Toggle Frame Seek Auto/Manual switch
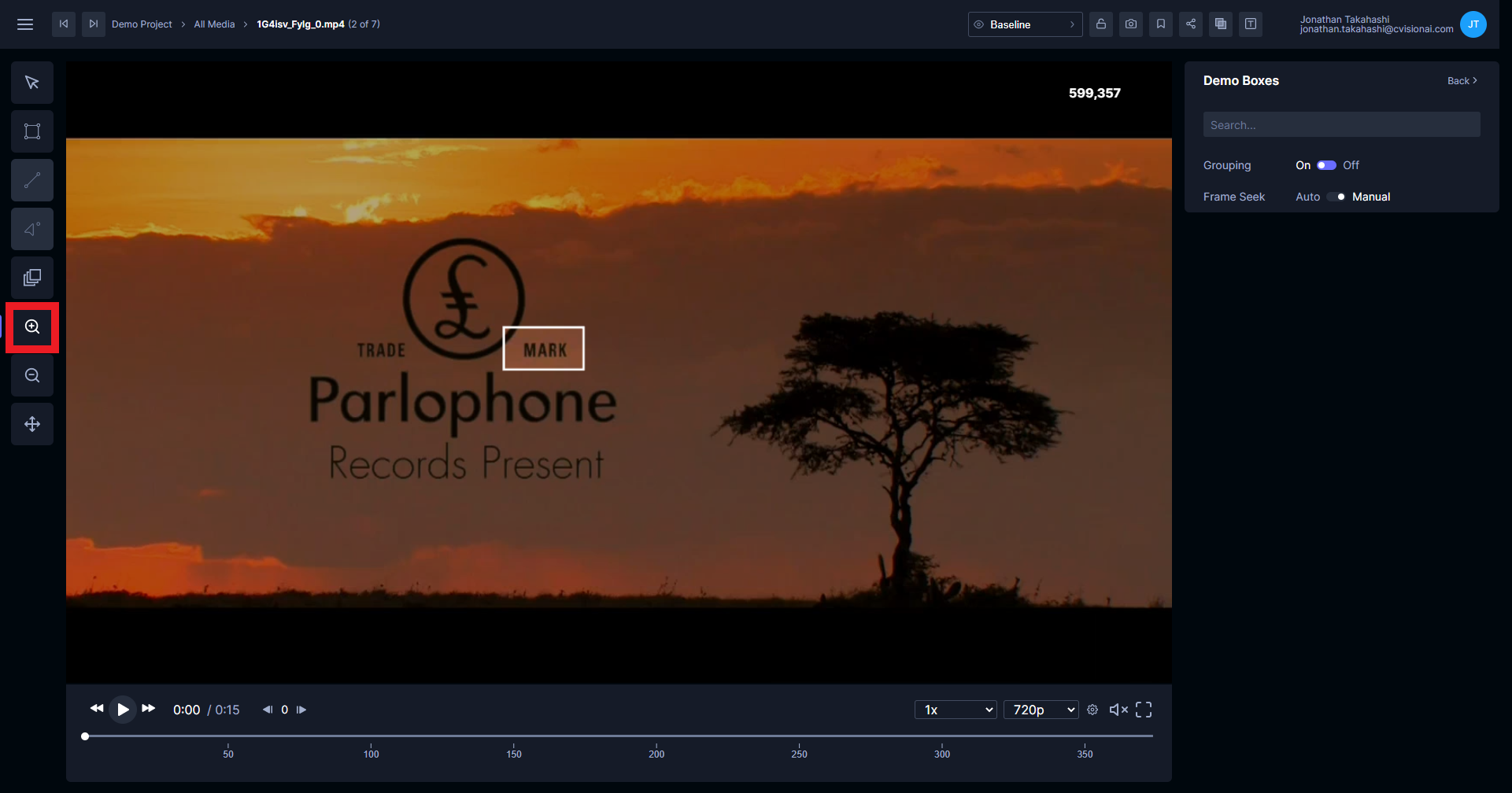 click(1336, 197)
